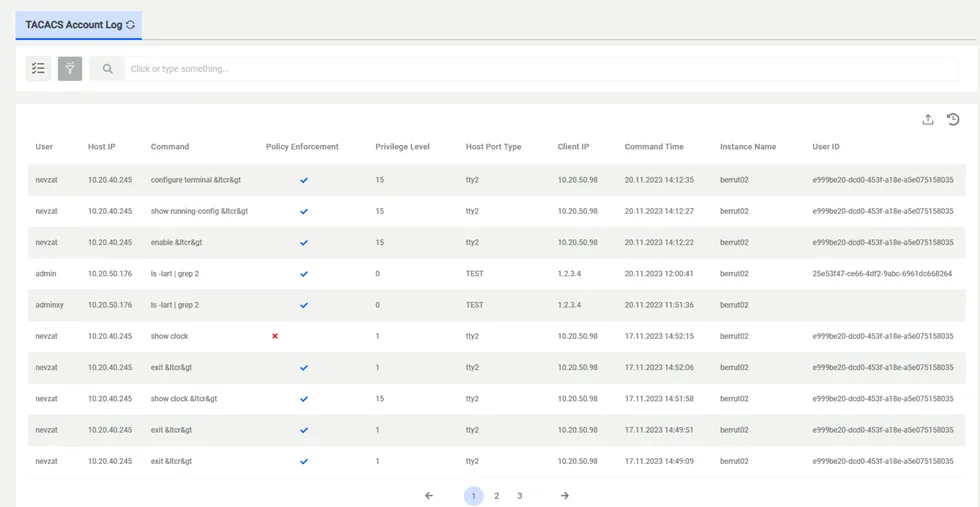The width and height of the screenshot is (980, 507).
Task: Click client IP 1.2.3.4 in adminxy row
Action: click(x=569, y=305)
